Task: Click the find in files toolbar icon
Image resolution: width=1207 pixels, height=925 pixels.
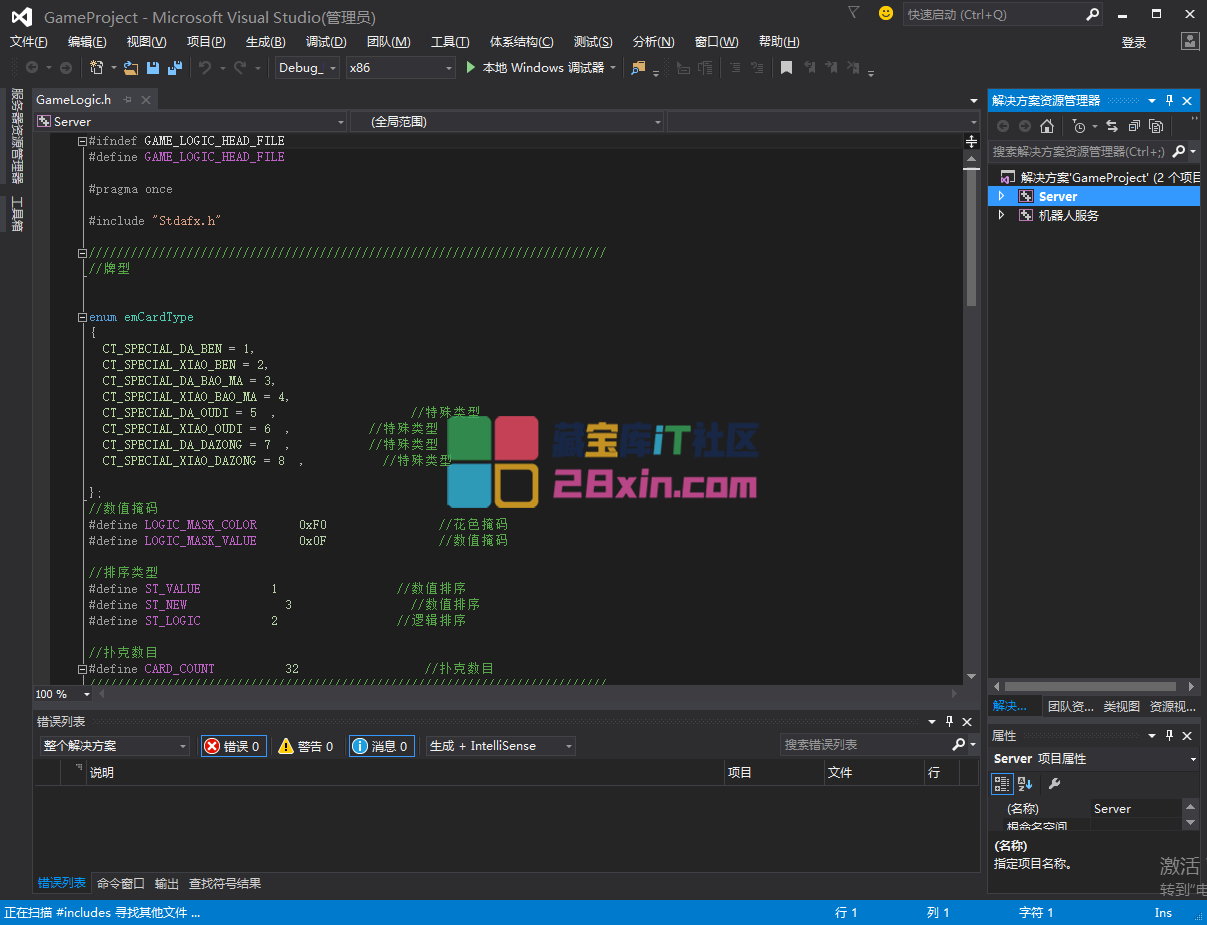Action: coord(638,67)
